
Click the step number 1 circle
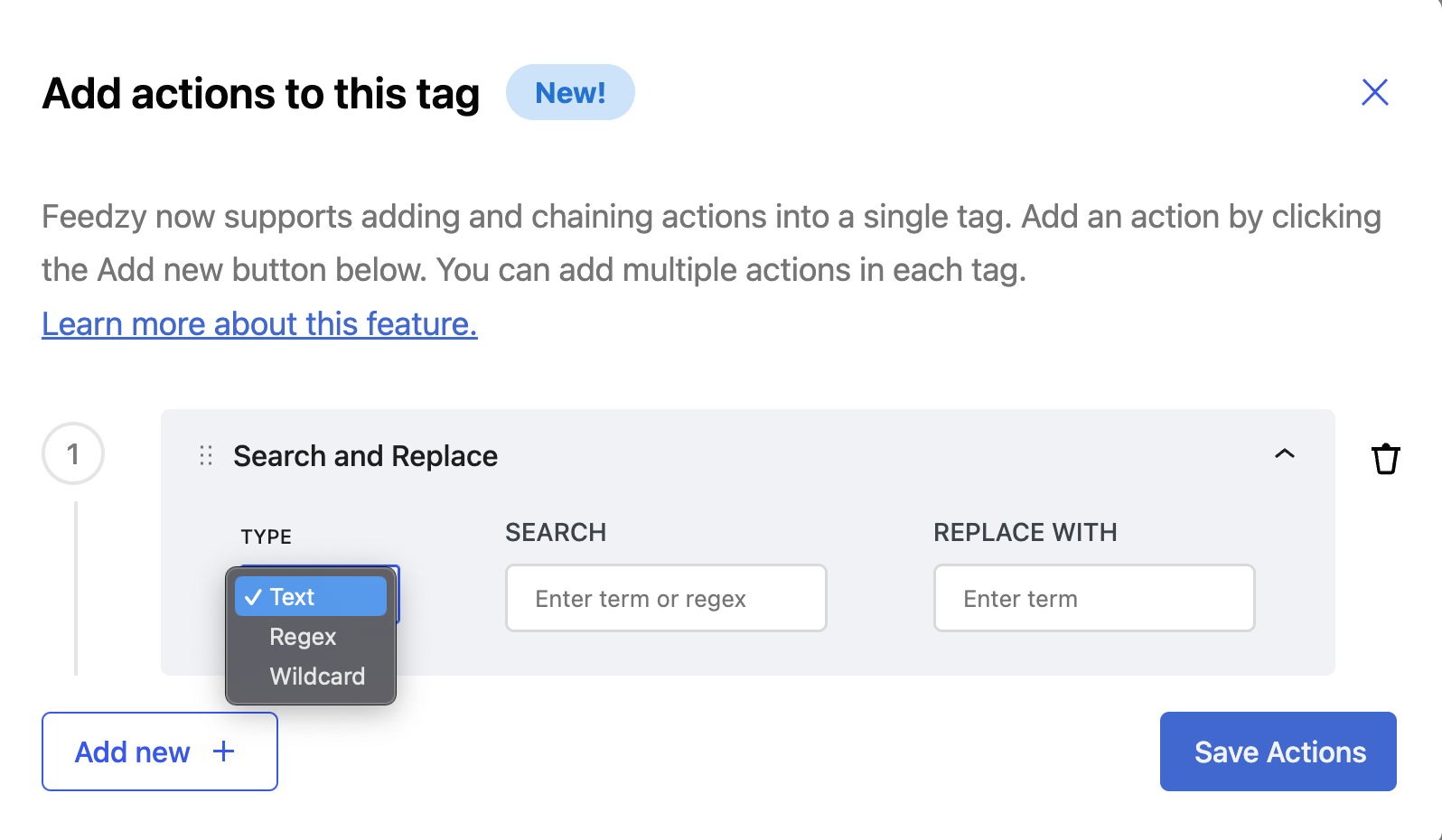point(73,453)
